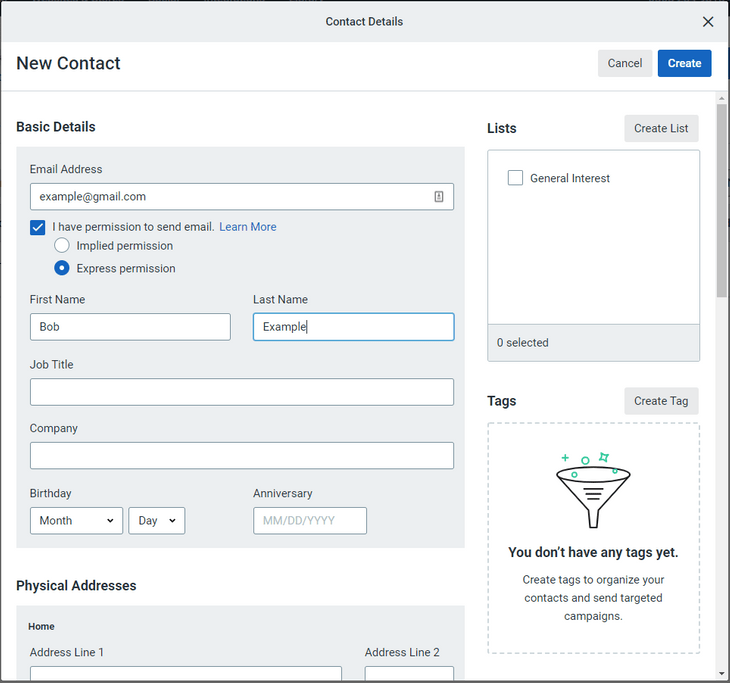Click the Address Line 1 field

[x=186, y=674]
